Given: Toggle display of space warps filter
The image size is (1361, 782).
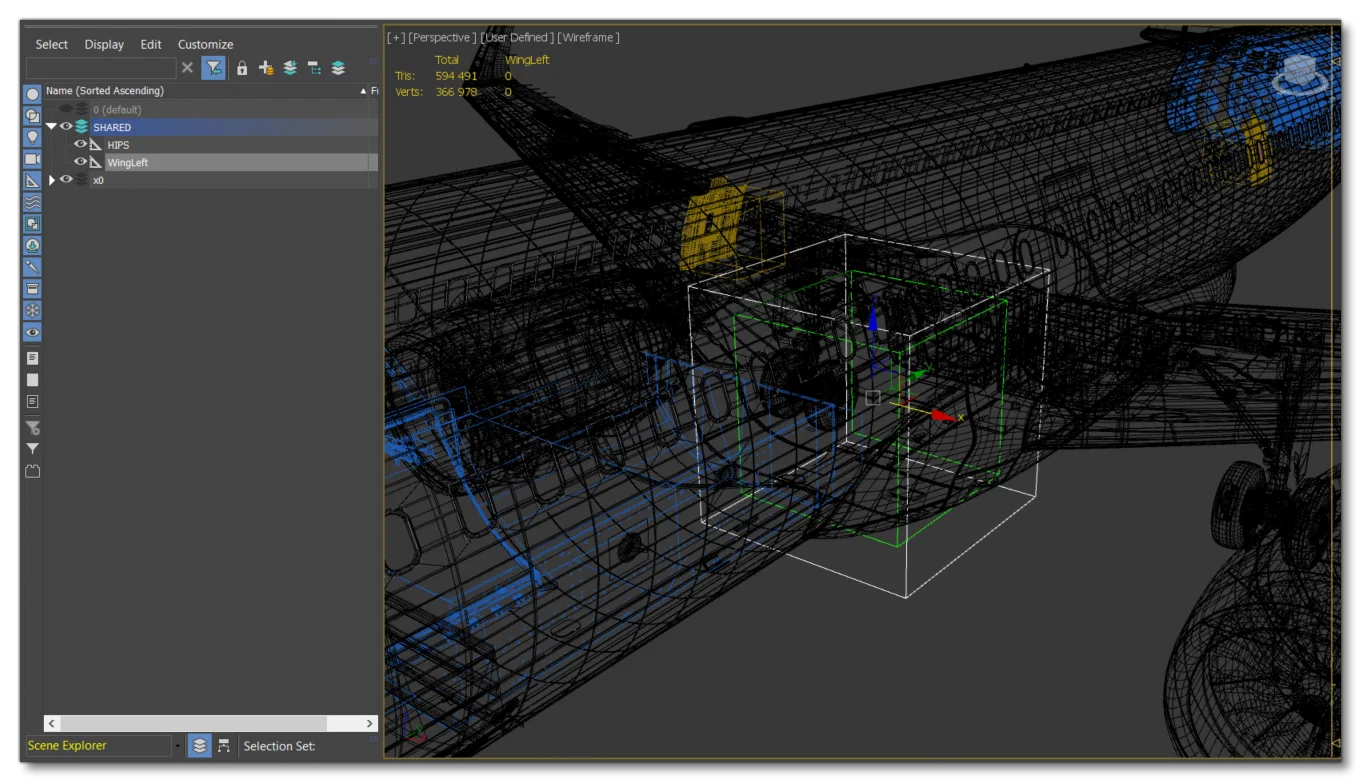Looking at the screenshot, I should [x=32, y=202].
